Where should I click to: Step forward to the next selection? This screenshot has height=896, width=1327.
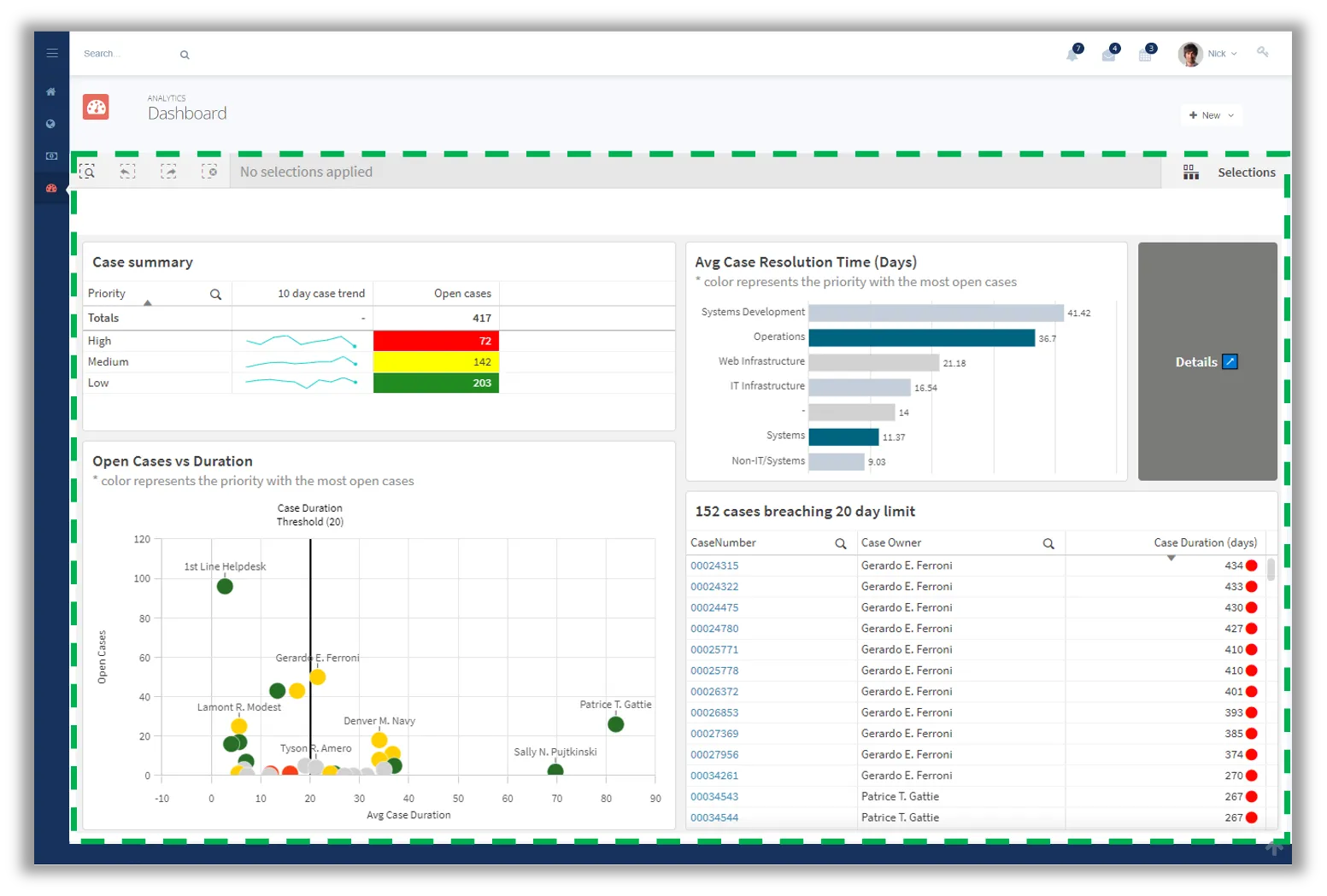pyautogui.click(x=169, y=171)
